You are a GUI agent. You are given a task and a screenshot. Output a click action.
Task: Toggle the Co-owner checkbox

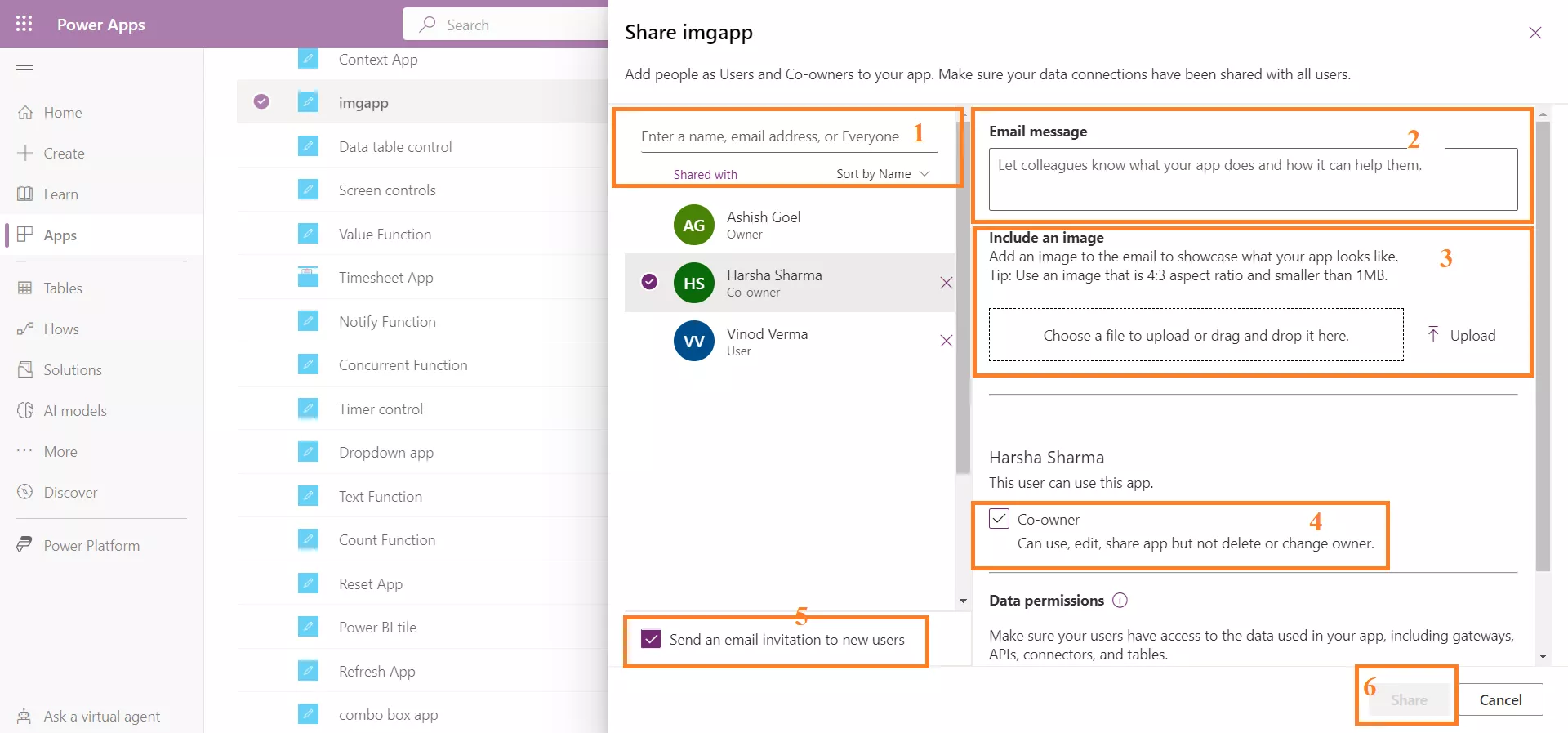click(999, 519)
